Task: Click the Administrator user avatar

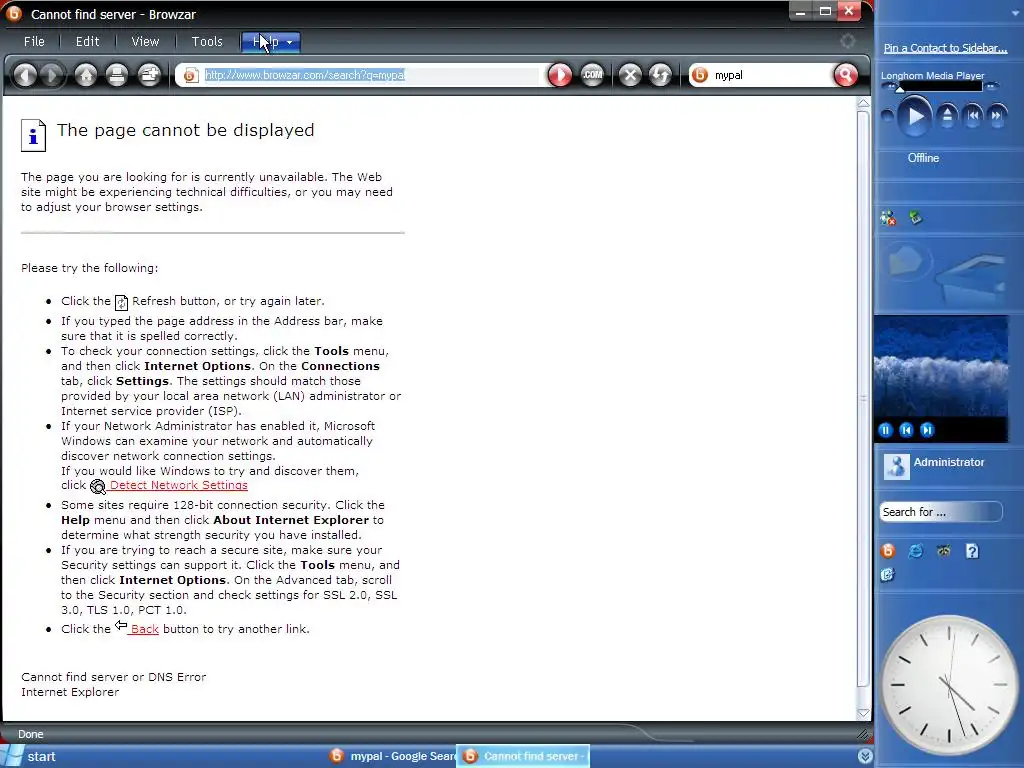Action: (897, 466)
